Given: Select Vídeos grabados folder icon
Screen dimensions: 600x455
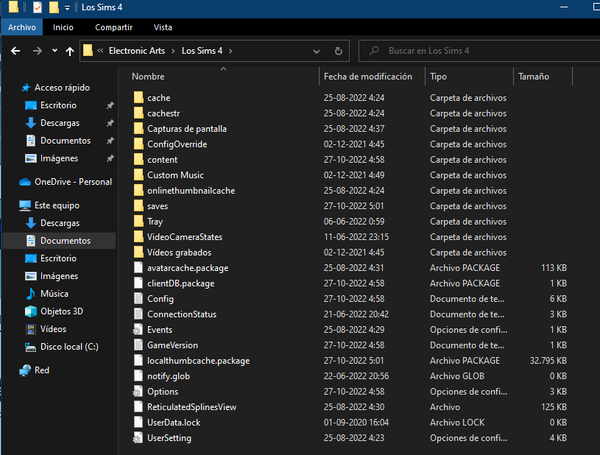Looking at the screenshot, I should click(139, 253).
